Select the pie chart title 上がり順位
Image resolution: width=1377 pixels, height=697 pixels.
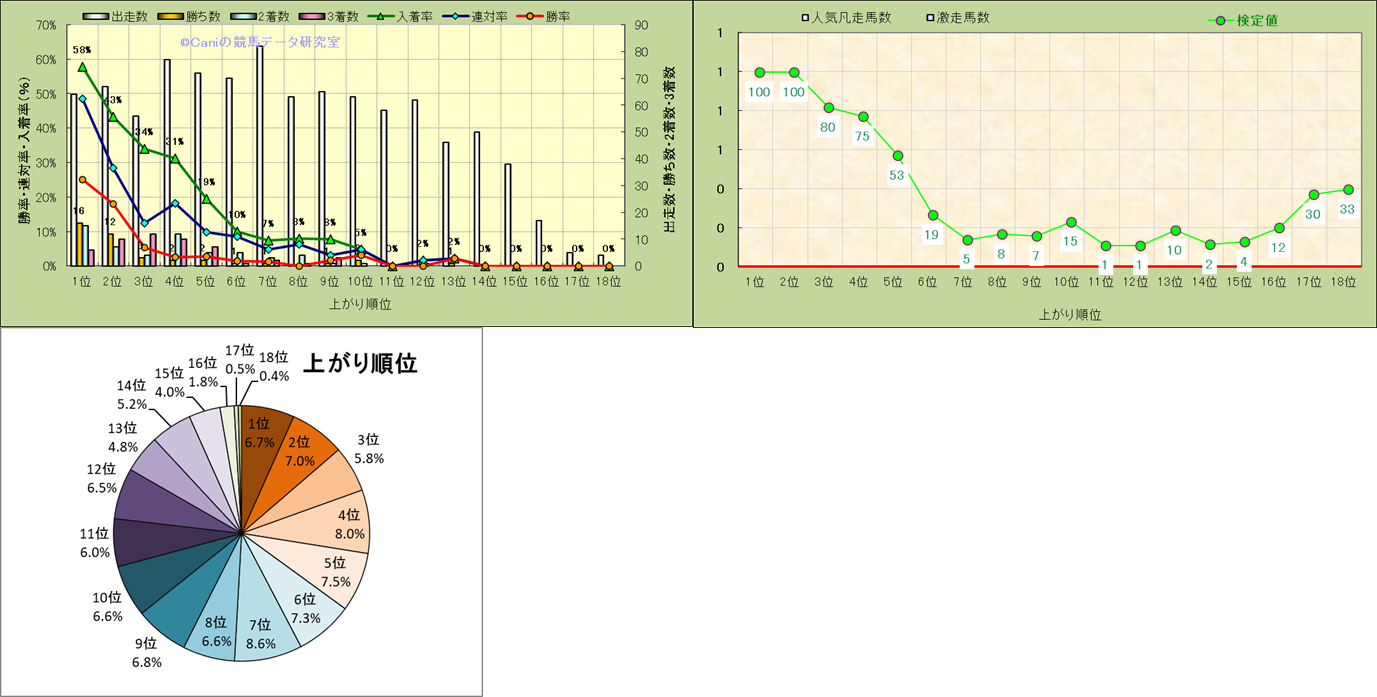(360, 364)
